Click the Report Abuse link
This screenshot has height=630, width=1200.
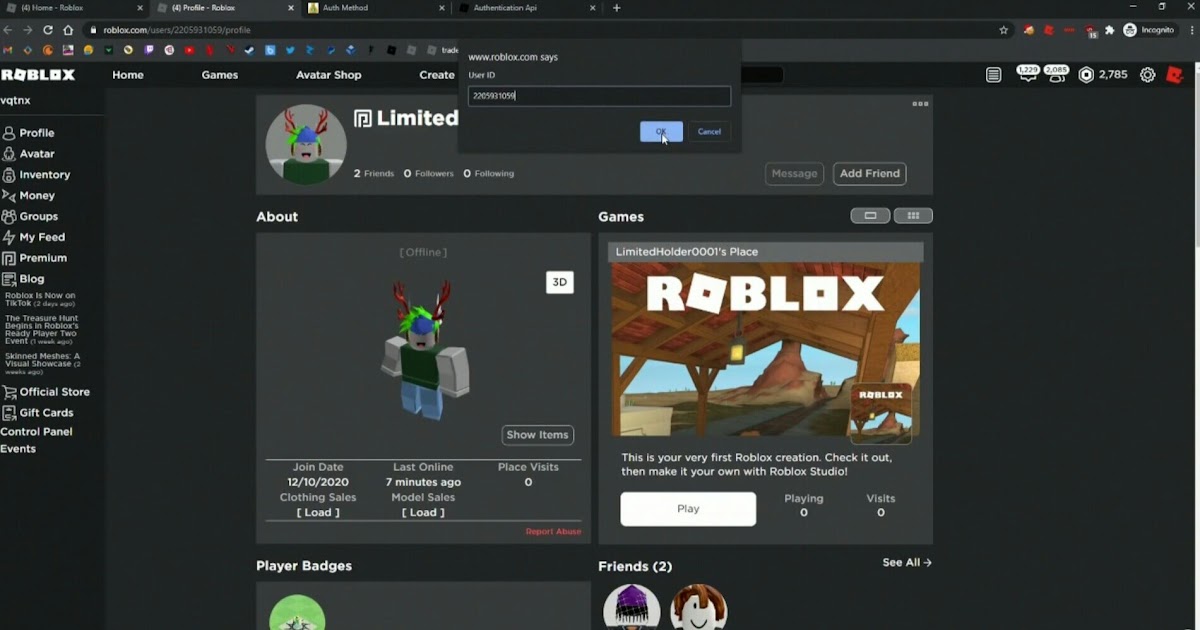click(x=553, y=532)
